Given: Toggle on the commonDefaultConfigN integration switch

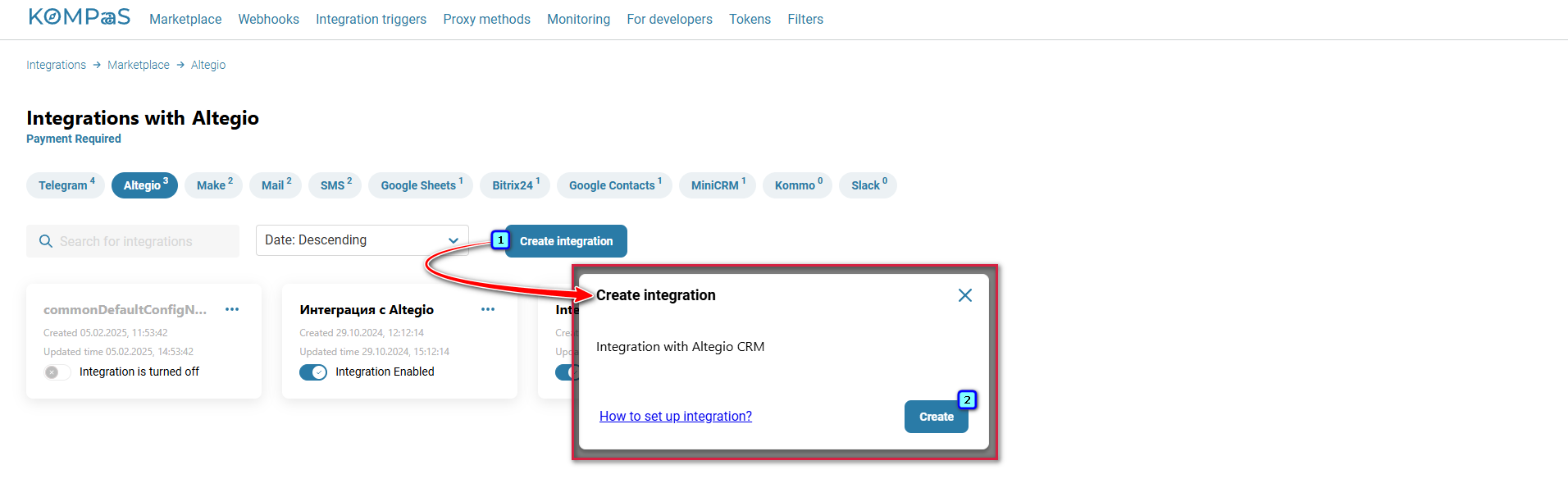Looking at the screenshot, I should point(57,372).
